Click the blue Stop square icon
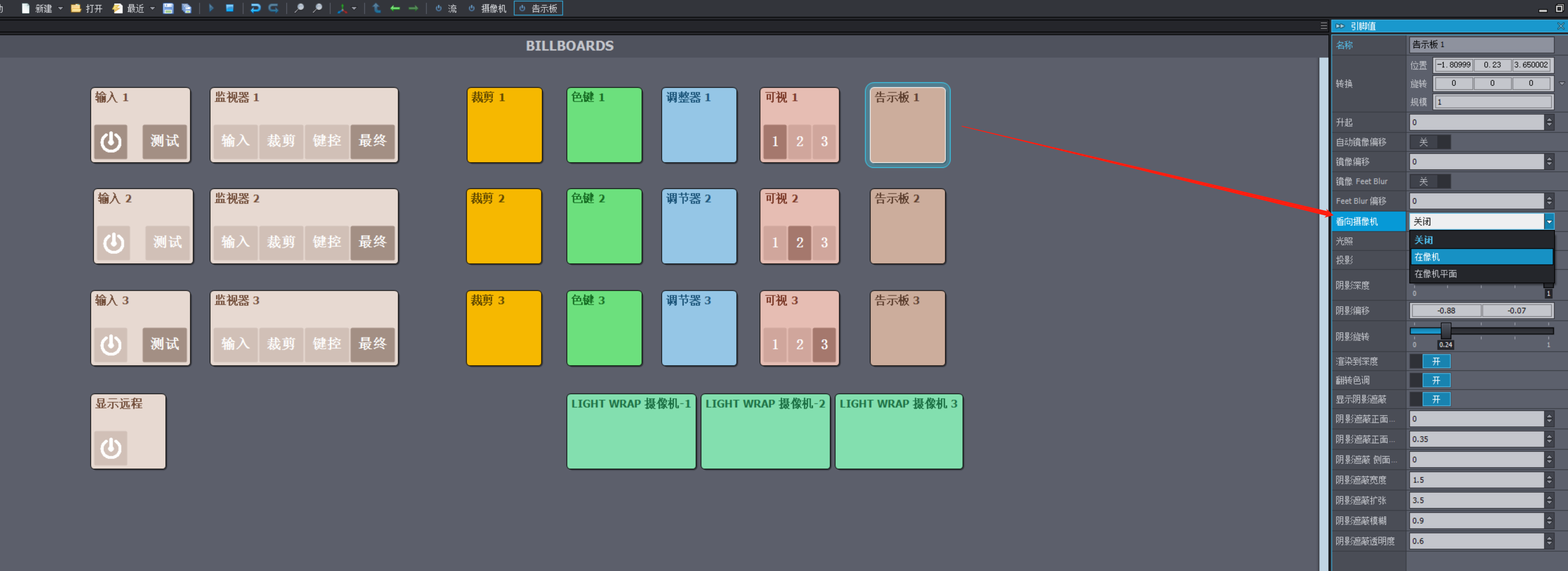 tap(229, 8)
